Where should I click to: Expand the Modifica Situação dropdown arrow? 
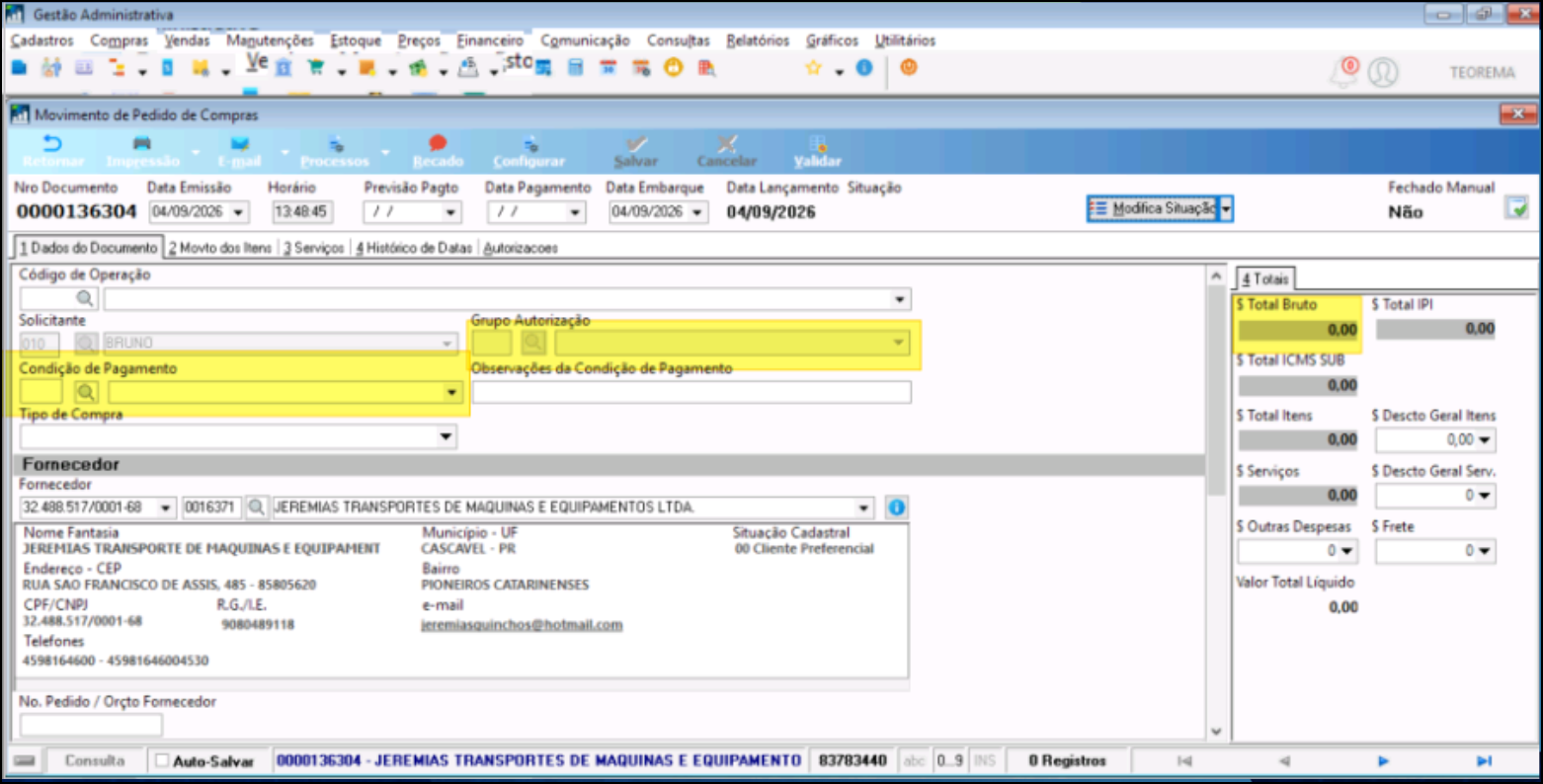[1226, 208]
